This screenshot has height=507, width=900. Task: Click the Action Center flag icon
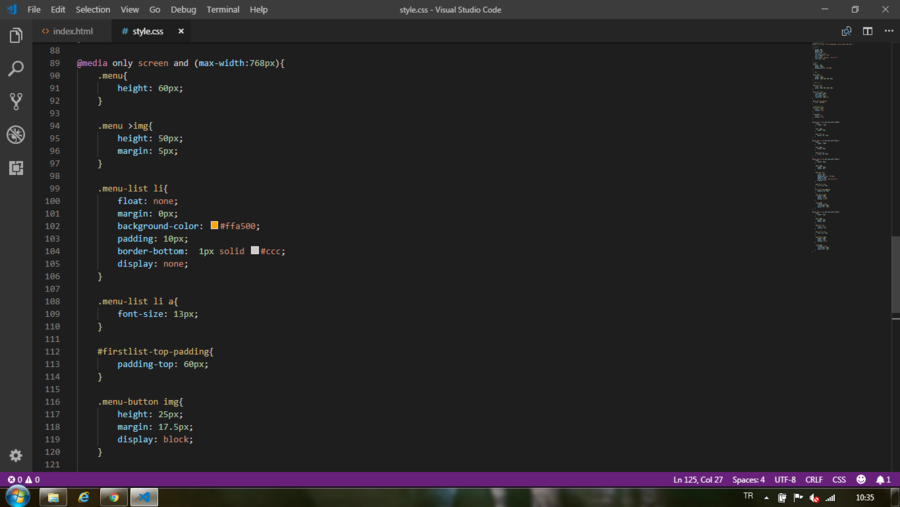(798, 498)
